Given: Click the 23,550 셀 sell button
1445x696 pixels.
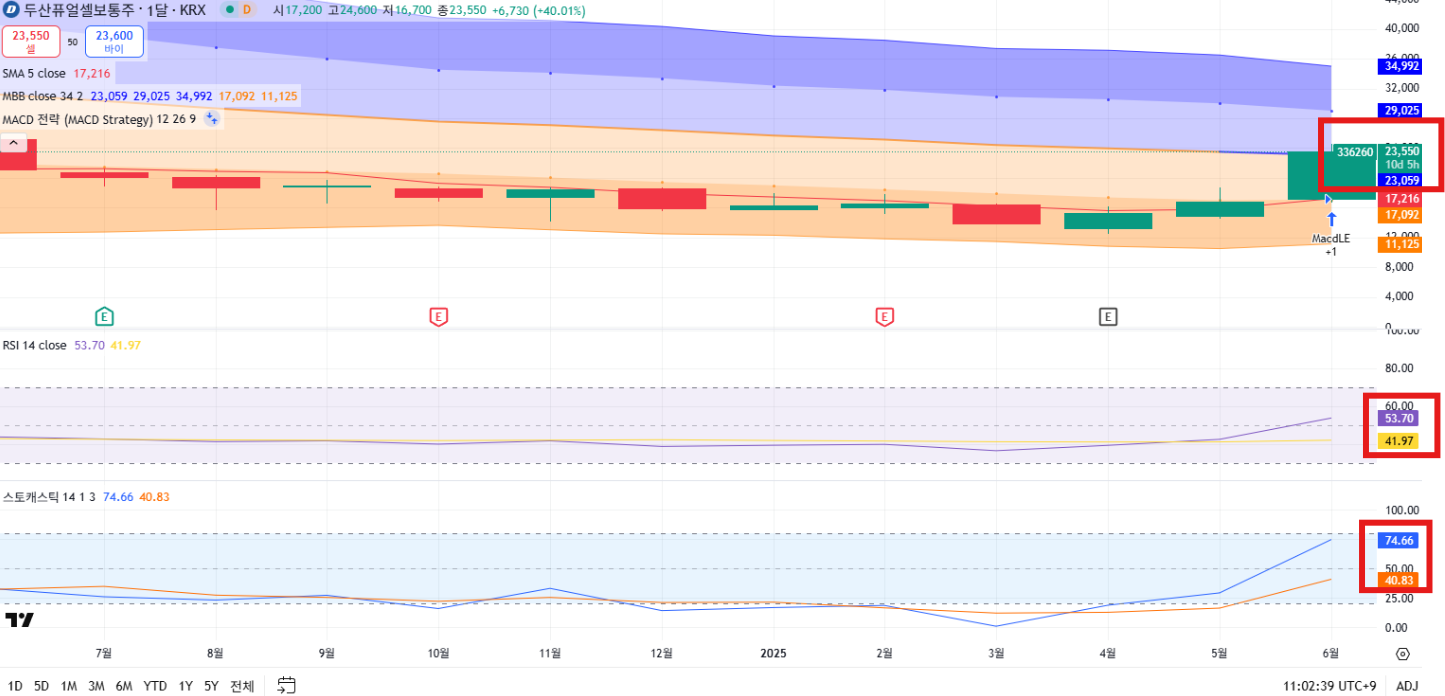Looking at the screenshot, I should (x=30, y=41).
